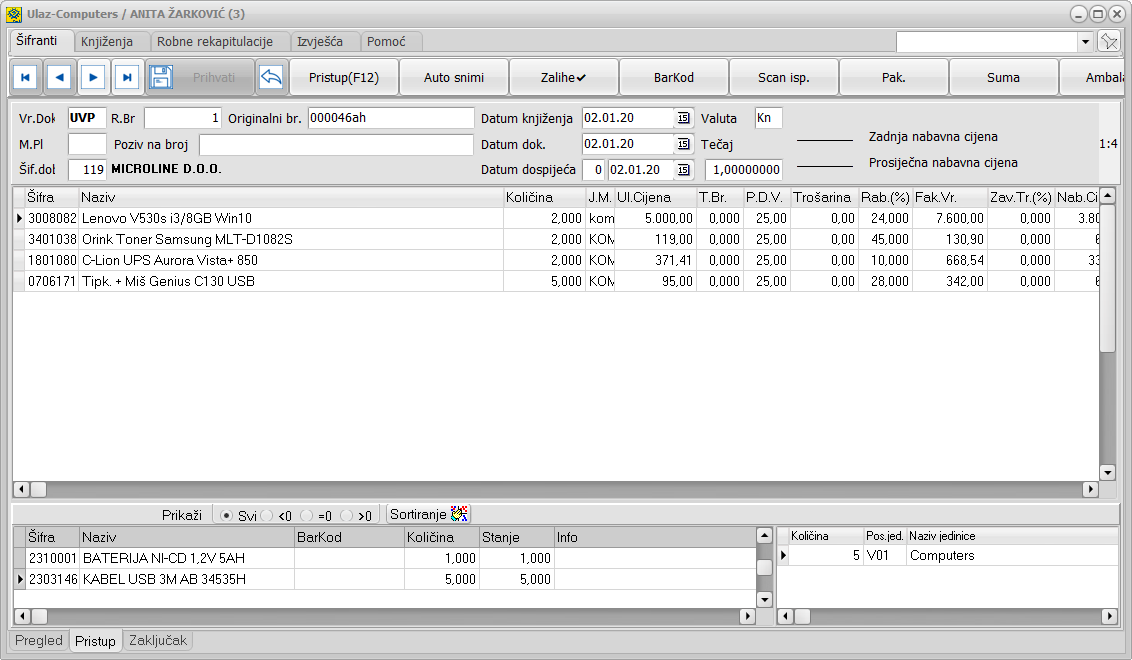Click MICROLINE D.O.O. supplier name
This screenshot has width=1132, height=660.
166,169
